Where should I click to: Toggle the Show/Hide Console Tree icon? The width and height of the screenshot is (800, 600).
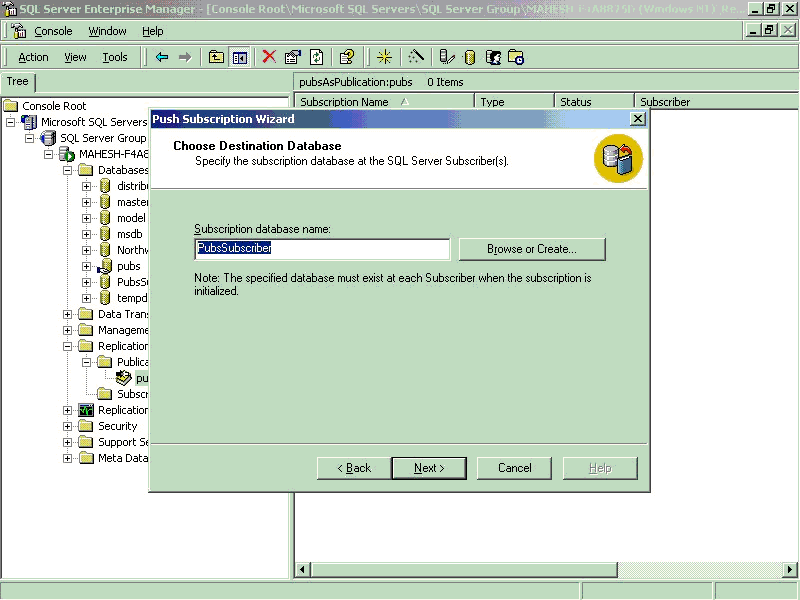(x=240, y=57)
